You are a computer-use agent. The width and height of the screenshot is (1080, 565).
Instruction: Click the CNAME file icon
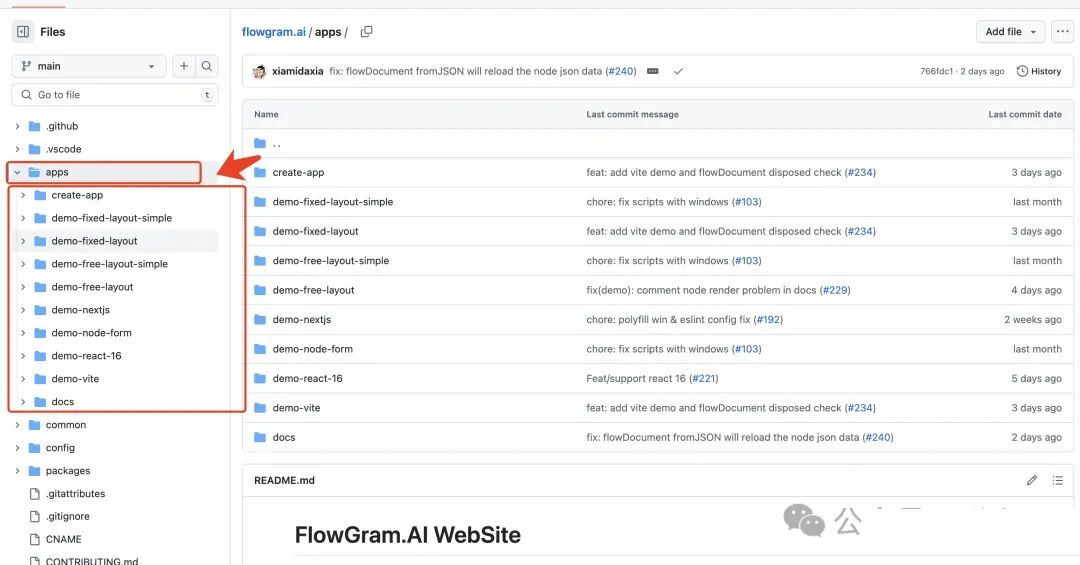coord(34,540)
